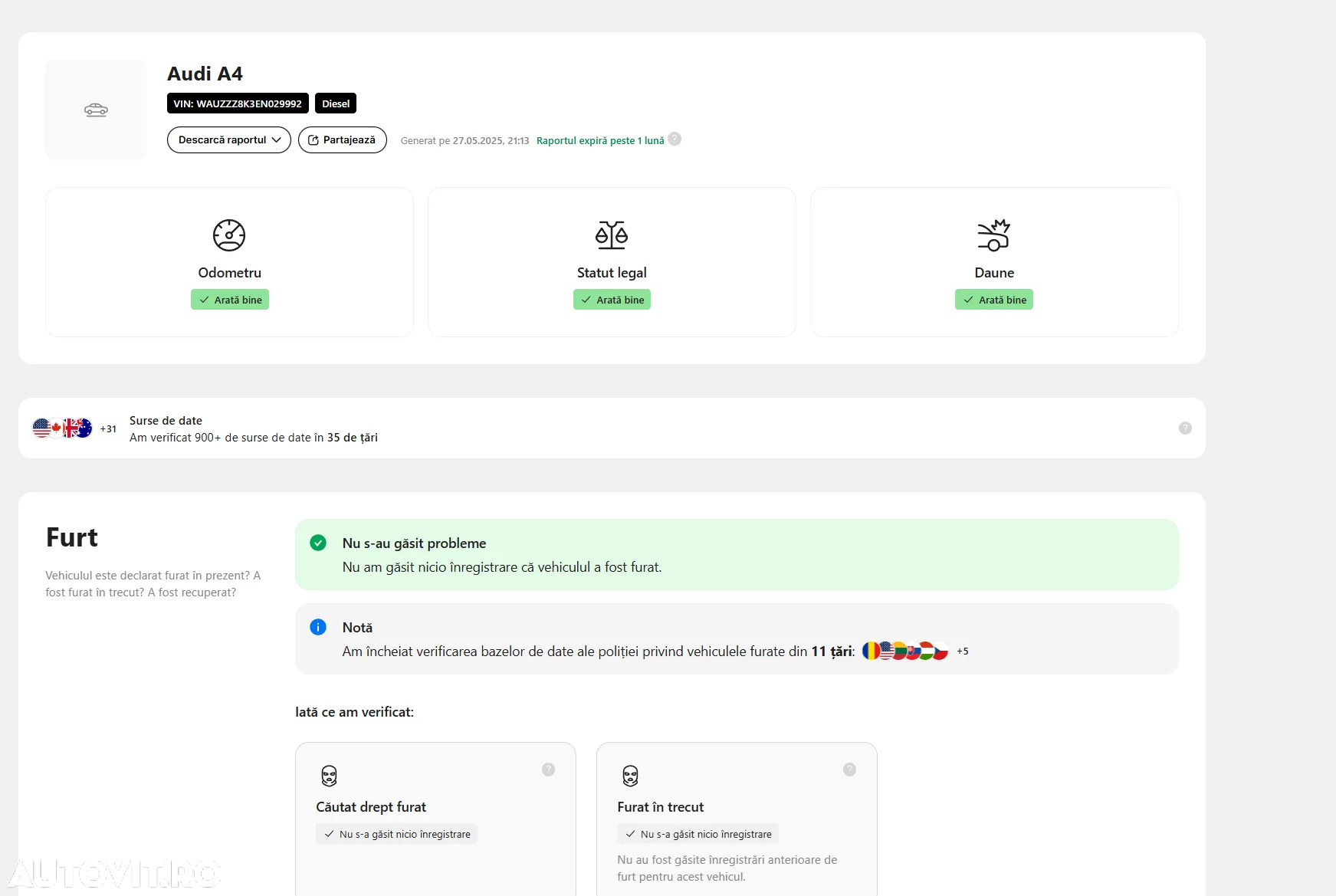
Task: Click the +31 countries counter
Action: tap(108, 429)
